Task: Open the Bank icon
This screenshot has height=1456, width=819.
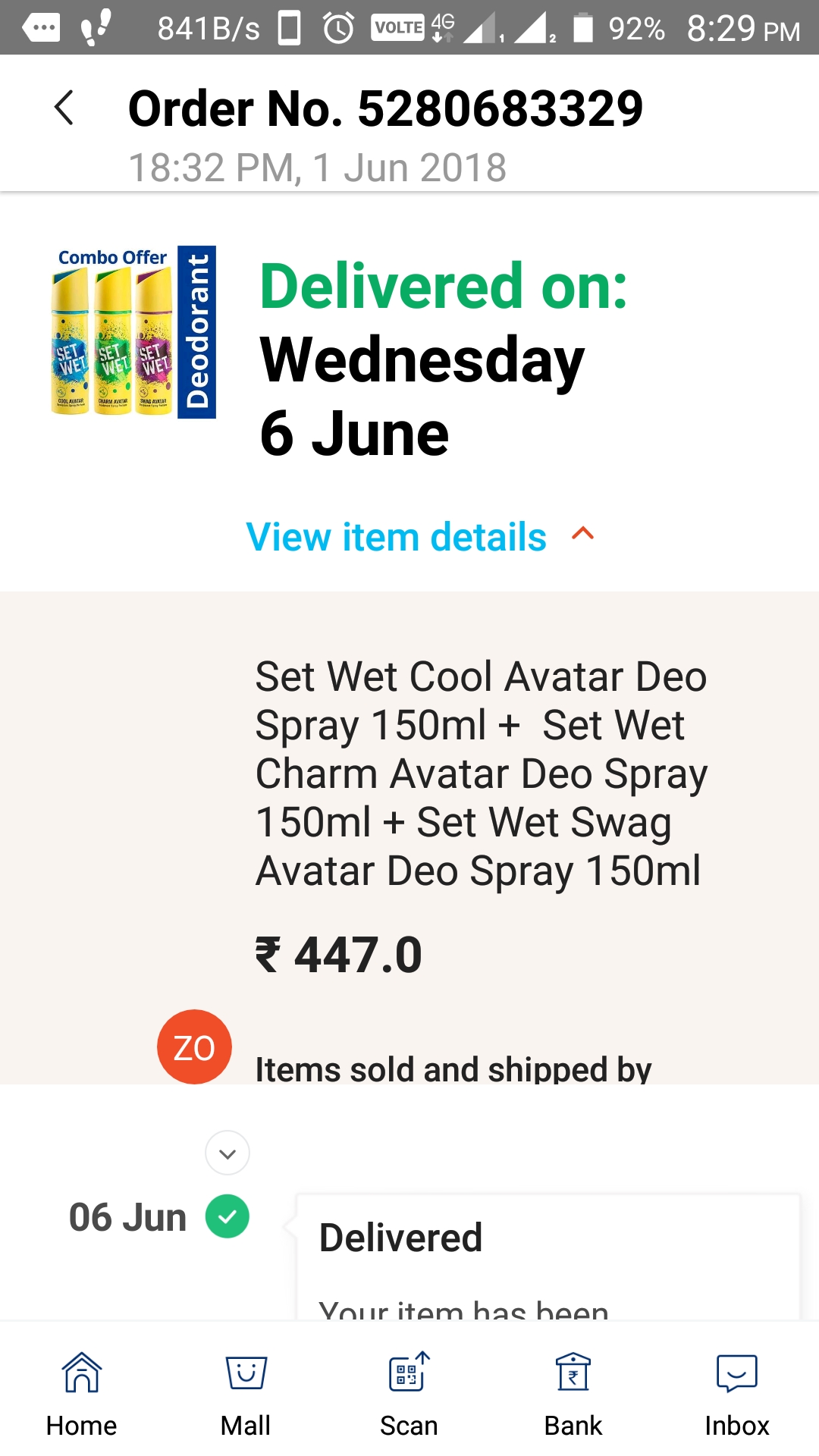Action: [573, 1373]
